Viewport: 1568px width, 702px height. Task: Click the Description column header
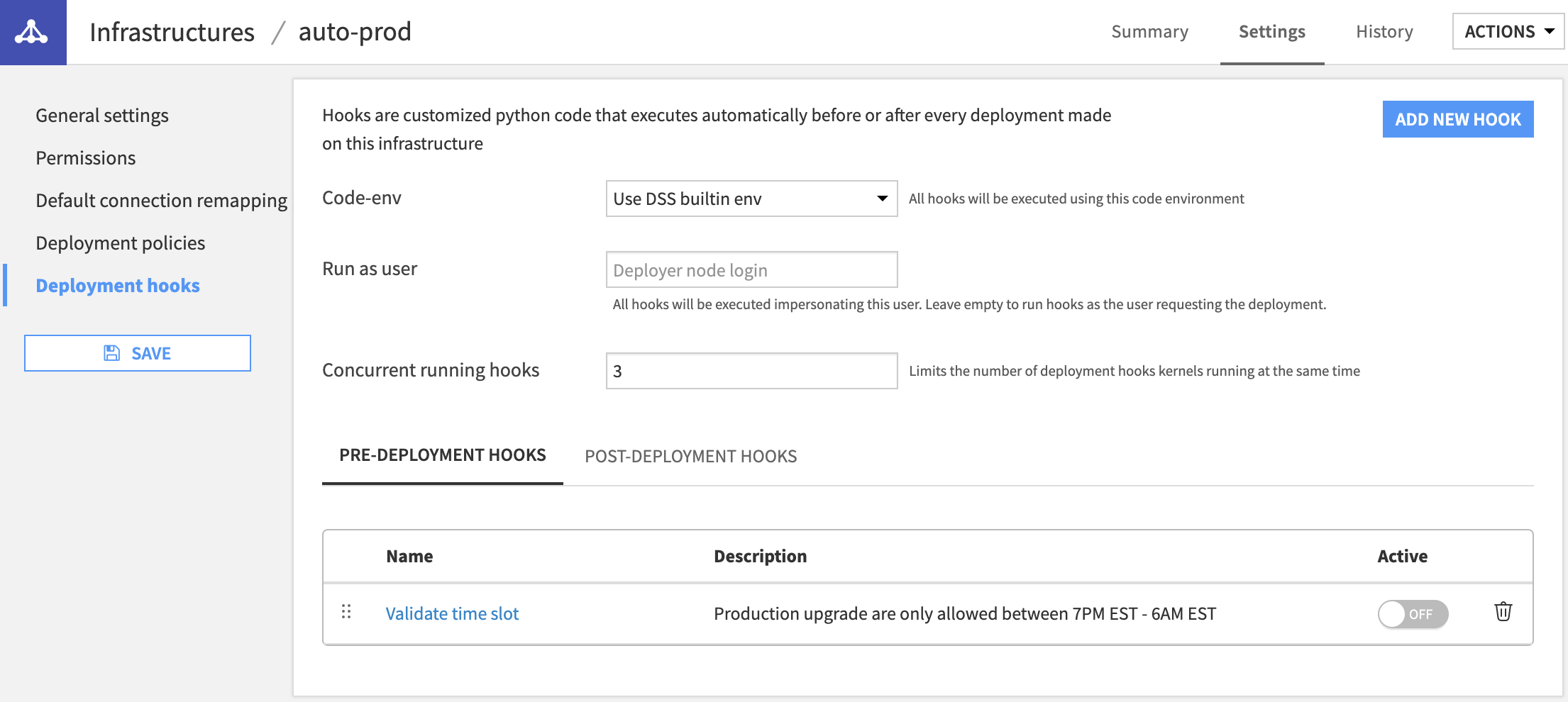tap(760, 557)
